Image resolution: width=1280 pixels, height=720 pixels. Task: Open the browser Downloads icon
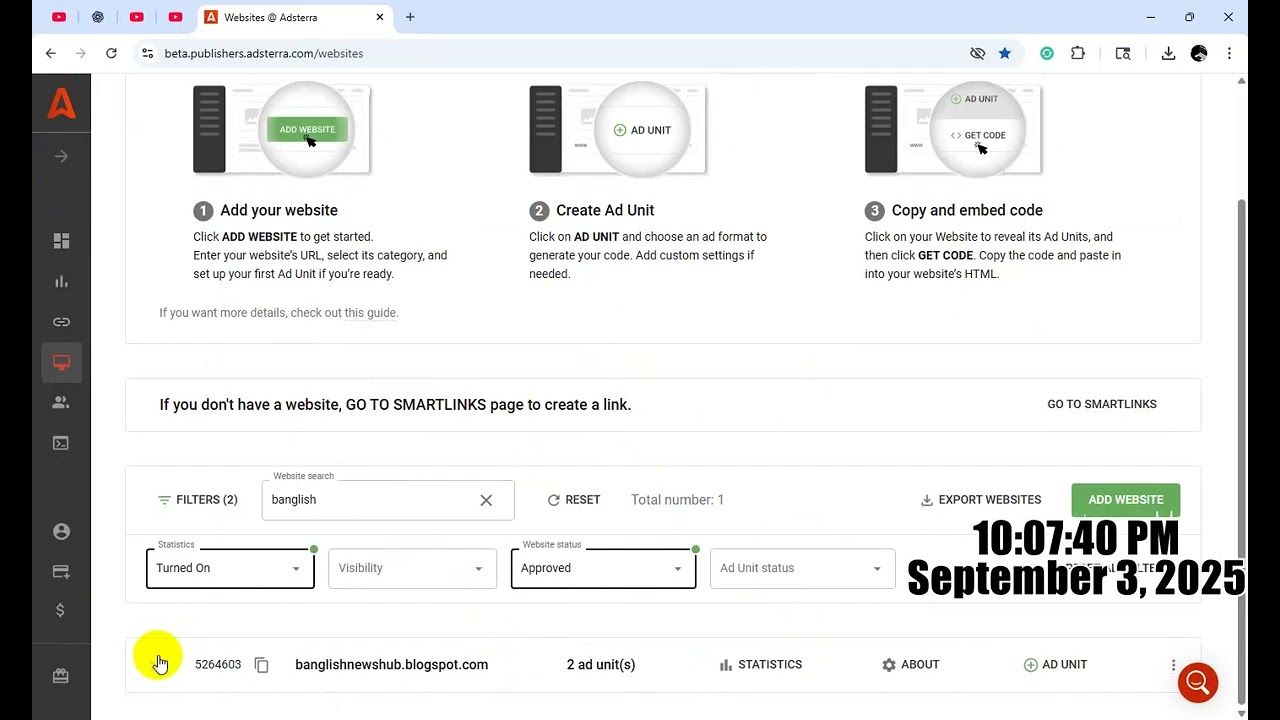click(1168, 53)
